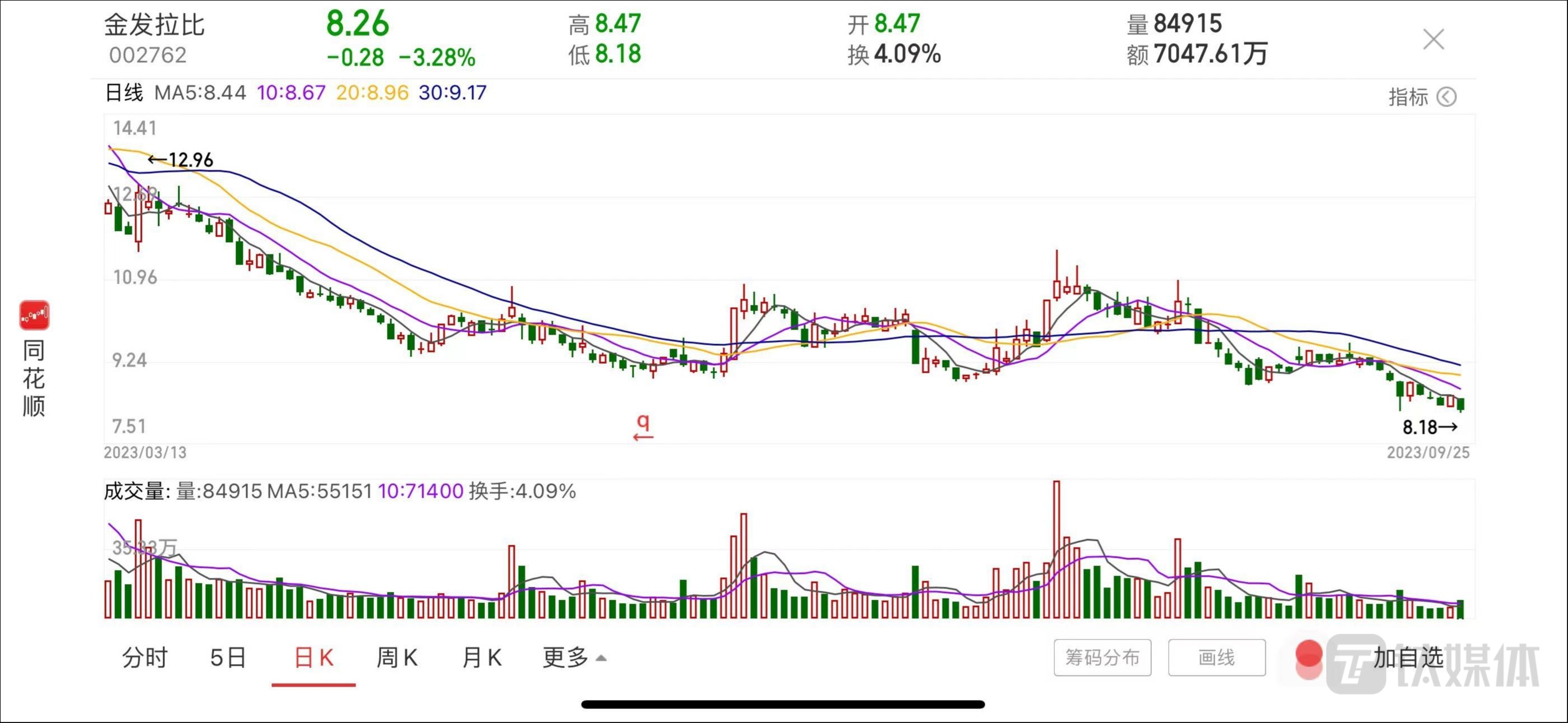This screenshot has height=723, width=1568.
Task: Select the 日K tab
Action: (x=313, y=658)
